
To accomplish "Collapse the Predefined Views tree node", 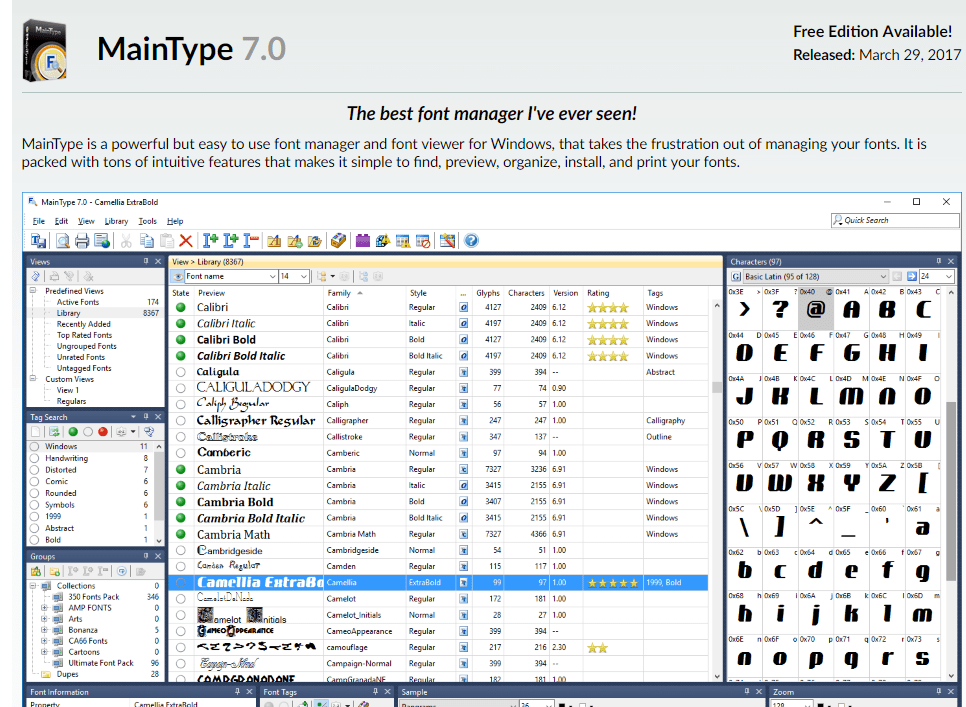I will [x=33, y=290].
